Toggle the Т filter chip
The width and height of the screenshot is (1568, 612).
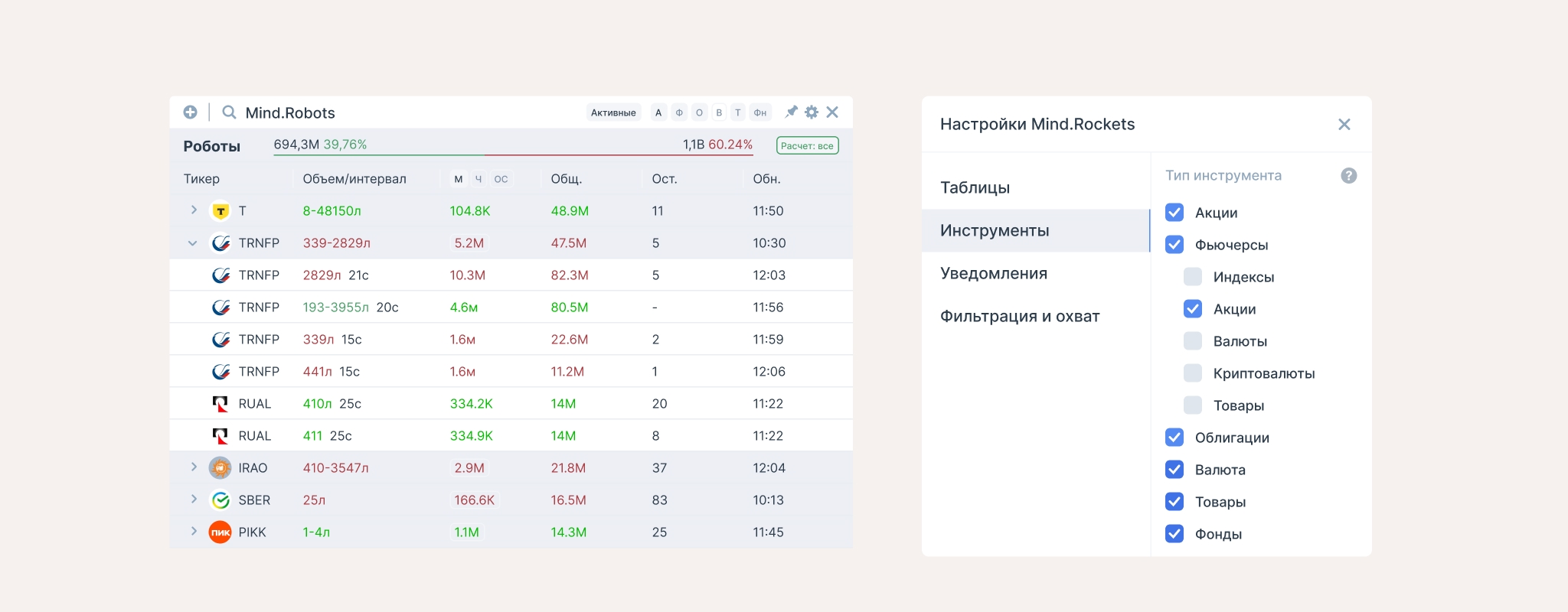point(738,112)
